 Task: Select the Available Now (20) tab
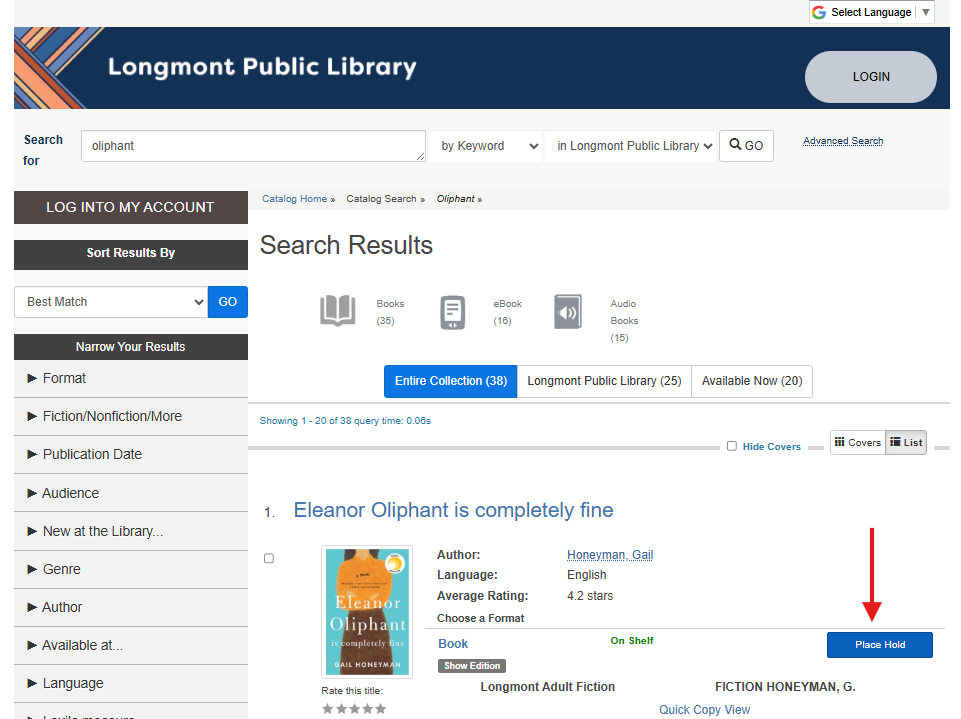tap(752, 381)
